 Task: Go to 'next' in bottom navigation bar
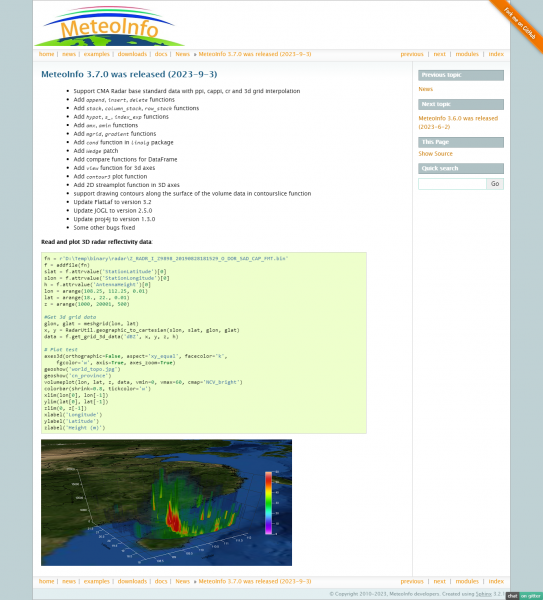pos(439,581)
